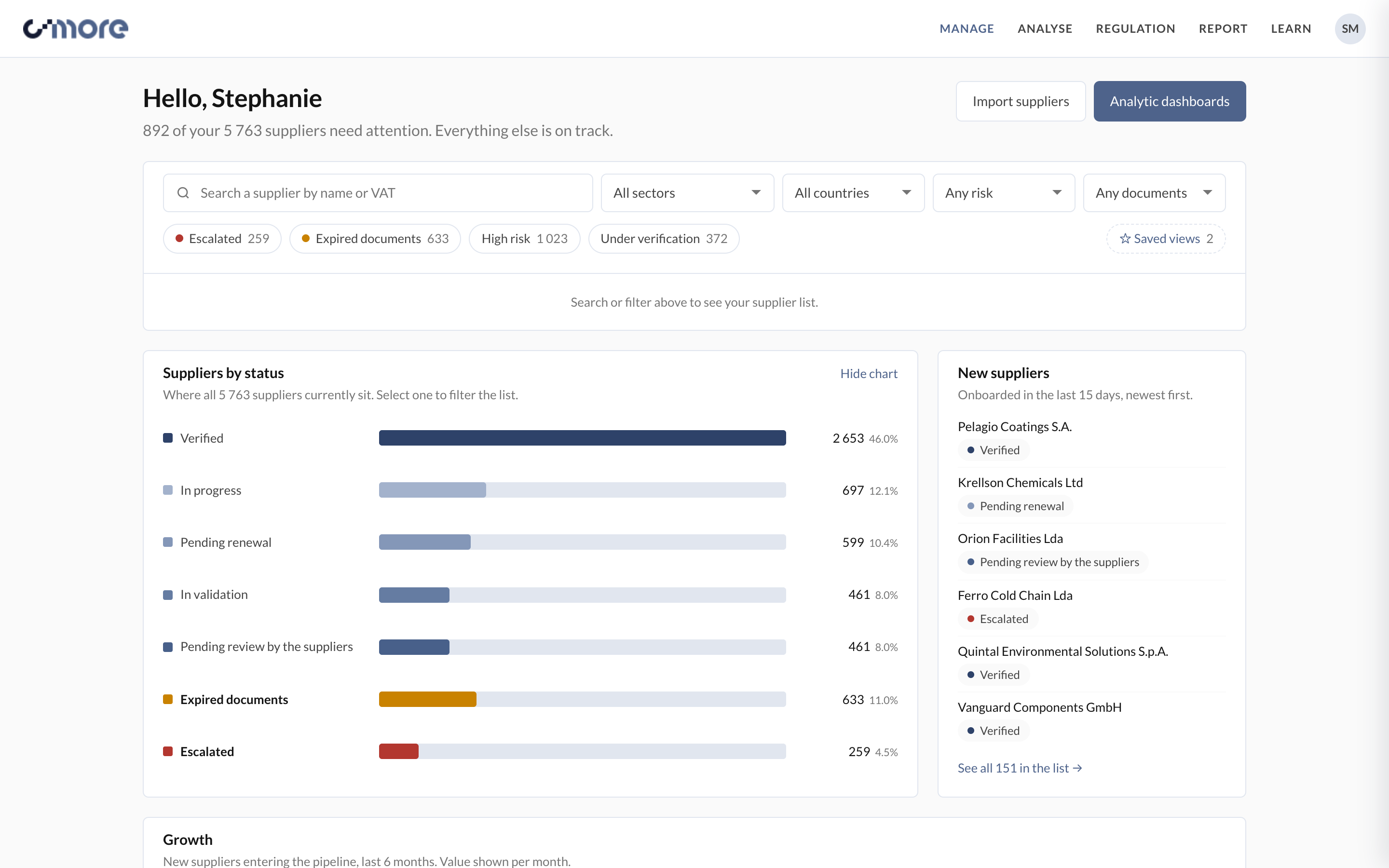
Task: Open the SM user avatar menu
Action: click(1349, 29)
